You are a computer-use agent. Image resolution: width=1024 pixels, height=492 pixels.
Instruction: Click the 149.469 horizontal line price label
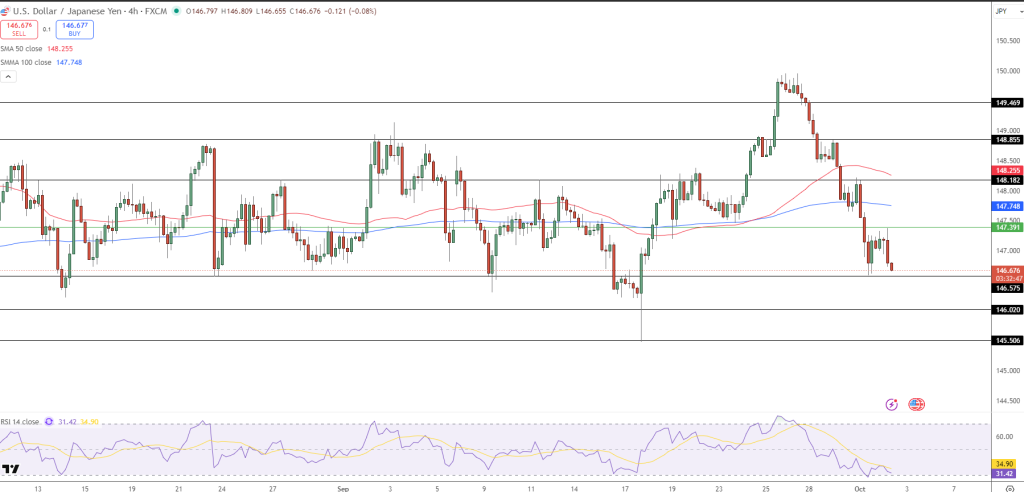tap(1006, 102)
